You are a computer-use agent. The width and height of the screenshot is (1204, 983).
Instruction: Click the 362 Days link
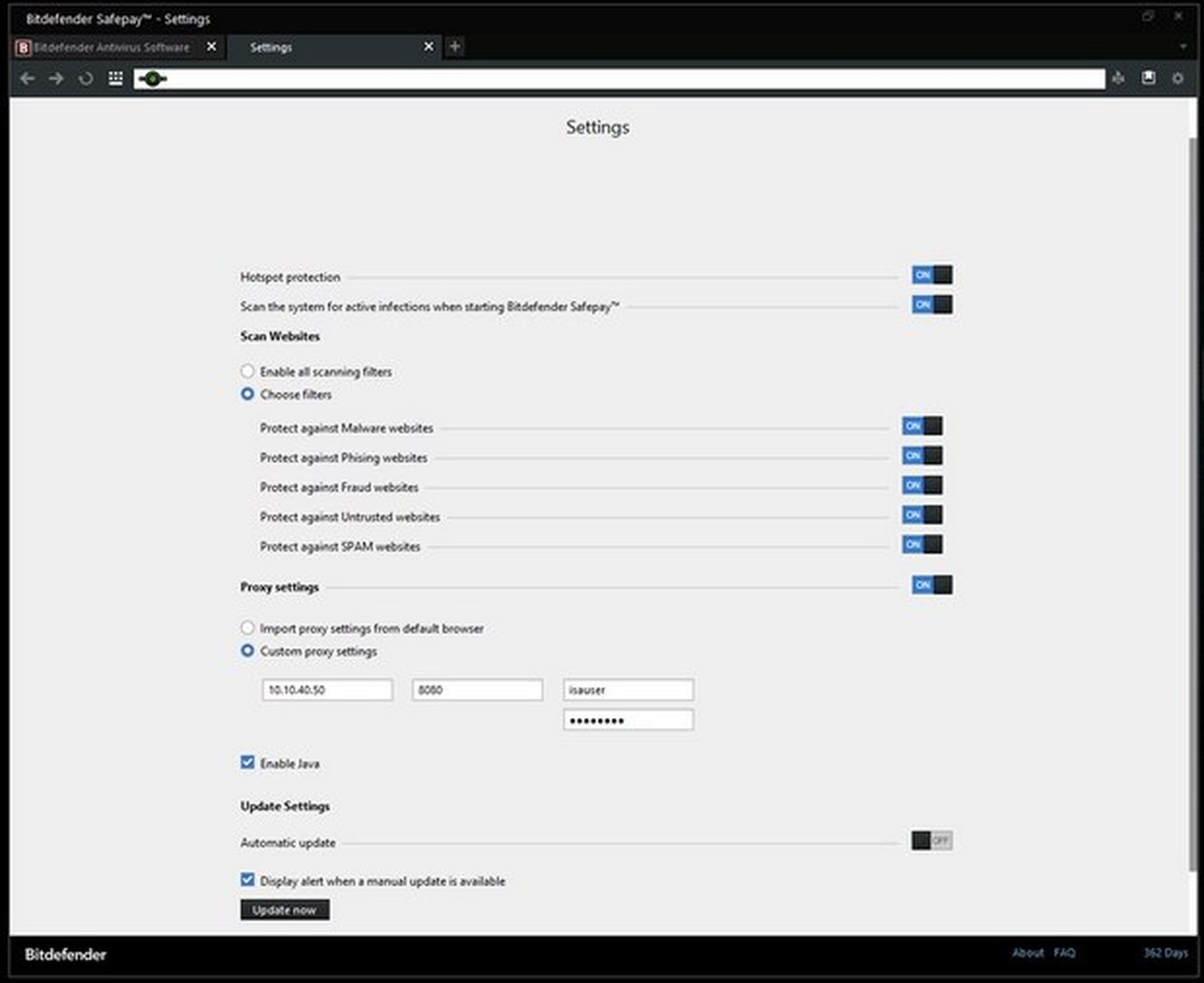pyautogui.click(x=1165, y=953)
